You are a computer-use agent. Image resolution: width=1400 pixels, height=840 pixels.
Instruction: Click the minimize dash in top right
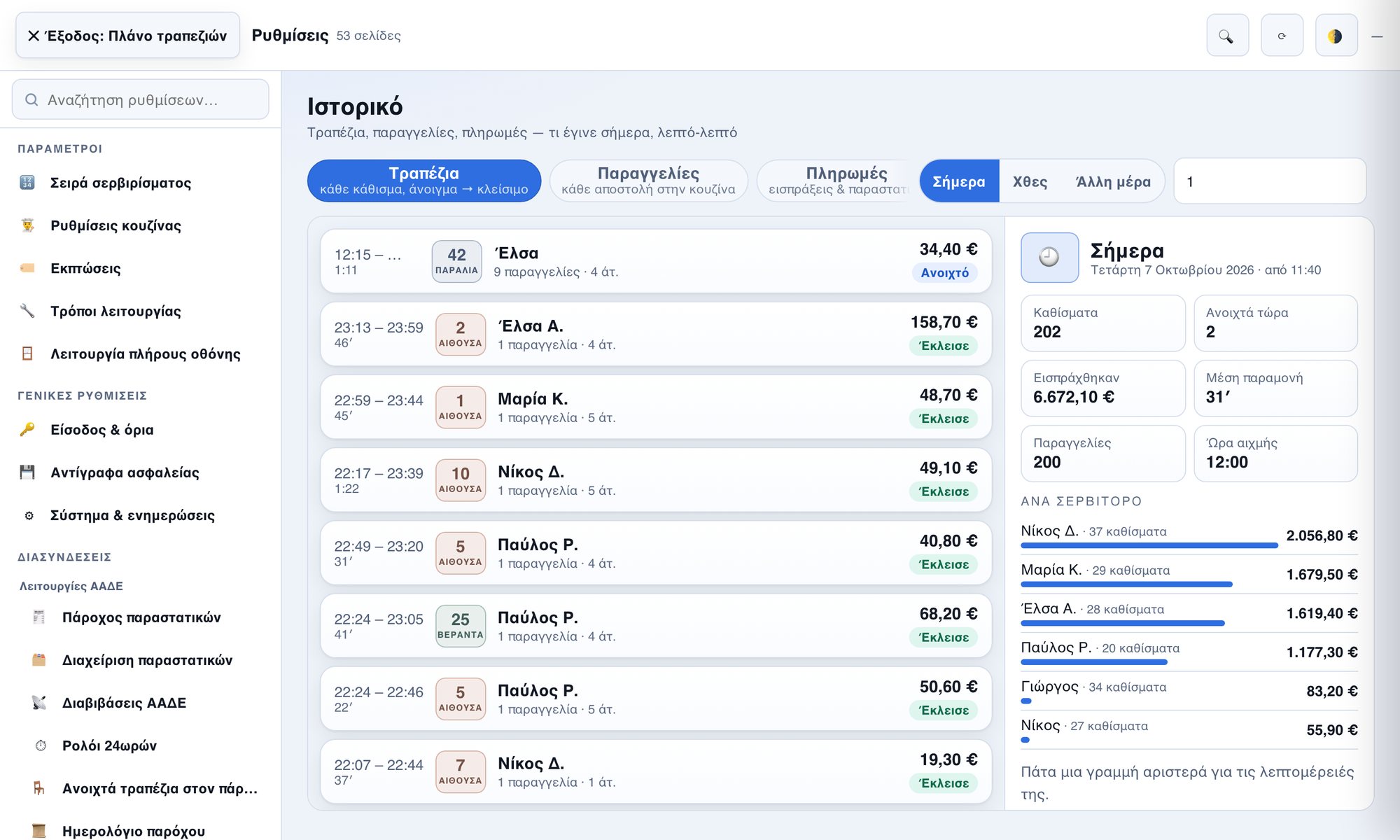point(1377,36)
